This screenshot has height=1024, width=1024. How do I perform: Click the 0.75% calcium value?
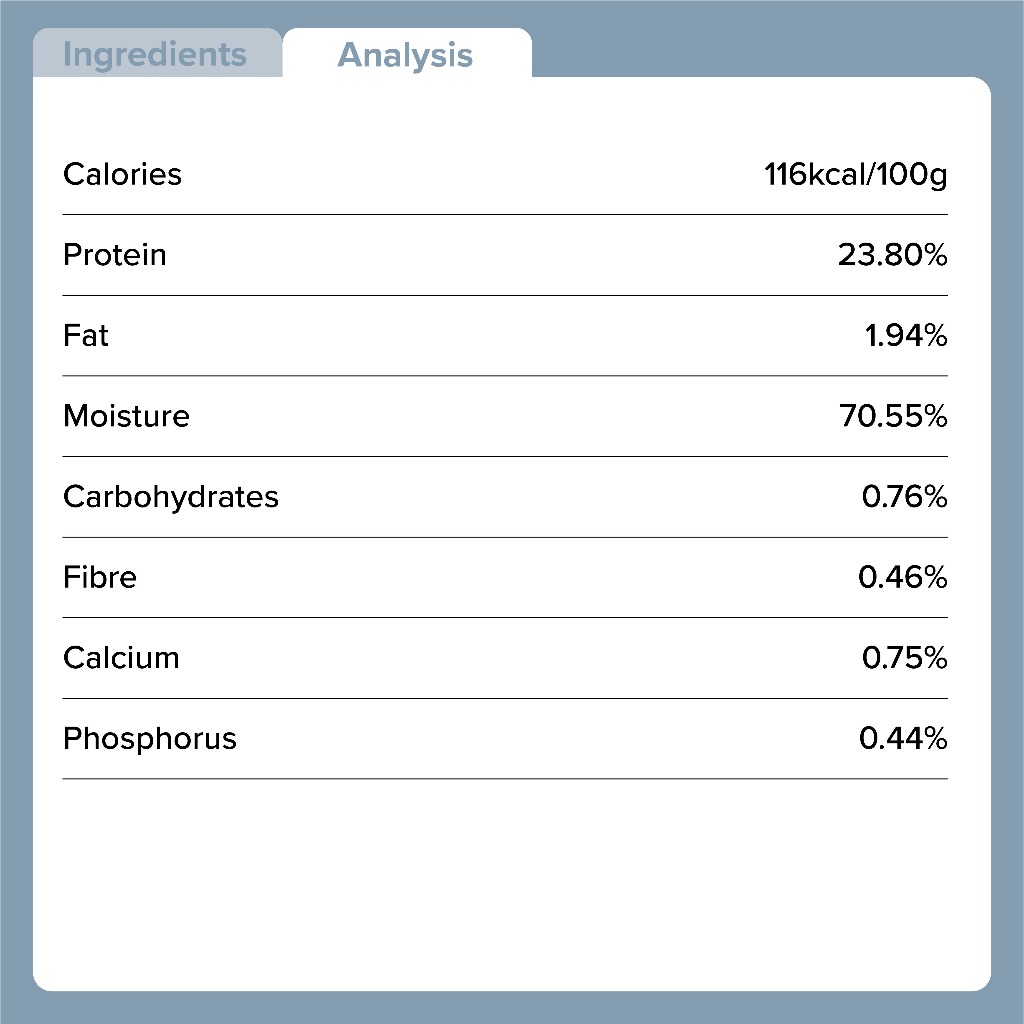click(x=904, y=658)
